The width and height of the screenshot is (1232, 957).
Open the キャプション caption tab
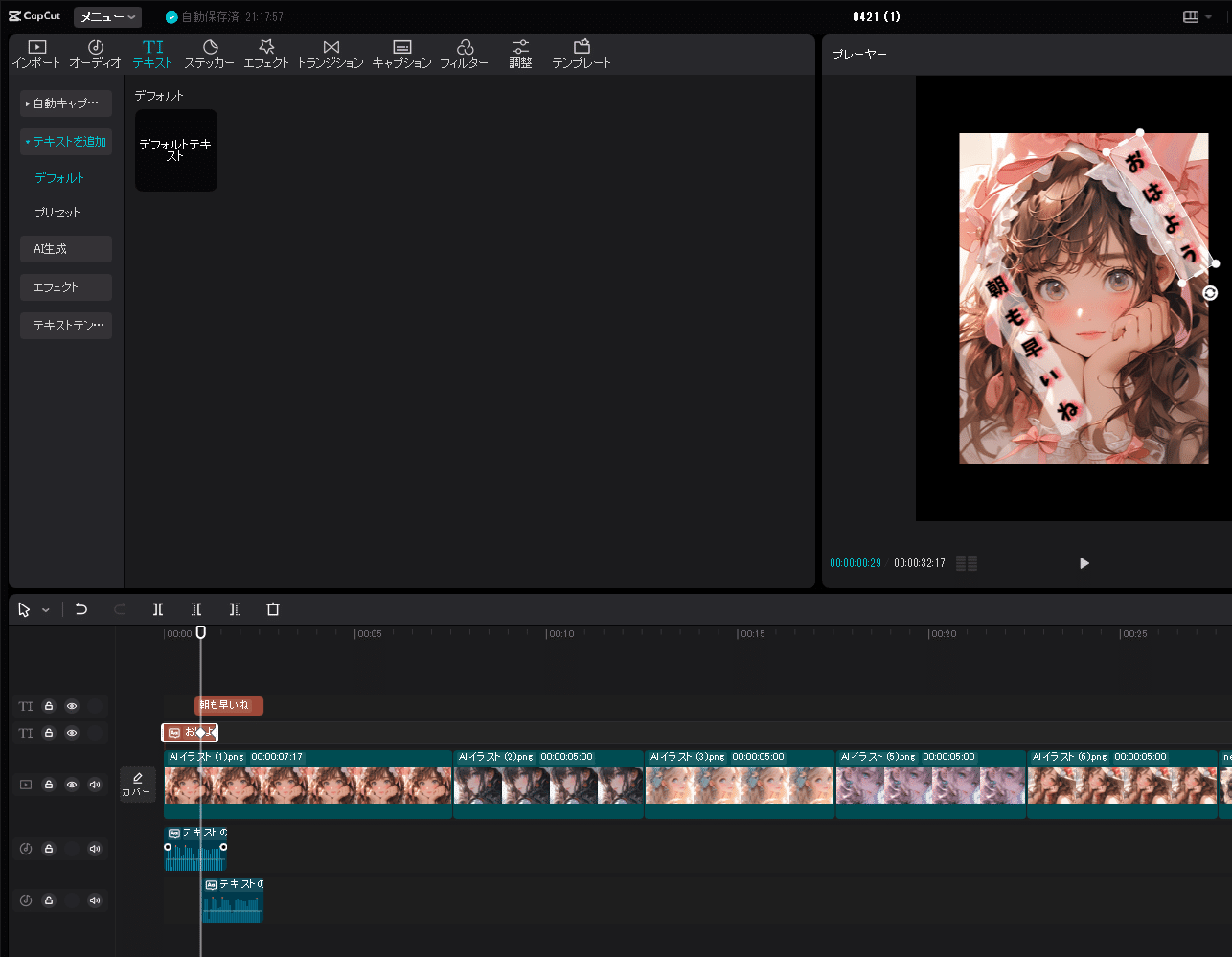point(402,54)
